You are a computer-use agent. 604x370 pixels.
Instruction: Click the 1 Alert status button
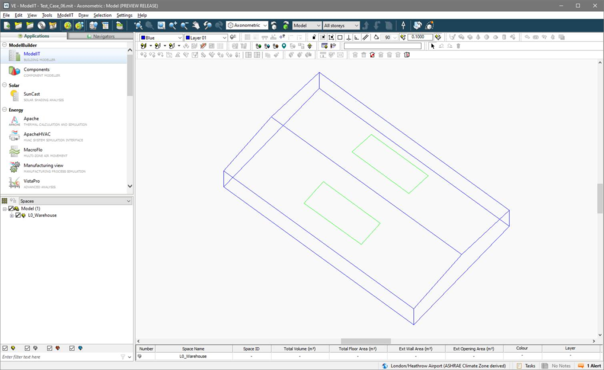(590, 366)
